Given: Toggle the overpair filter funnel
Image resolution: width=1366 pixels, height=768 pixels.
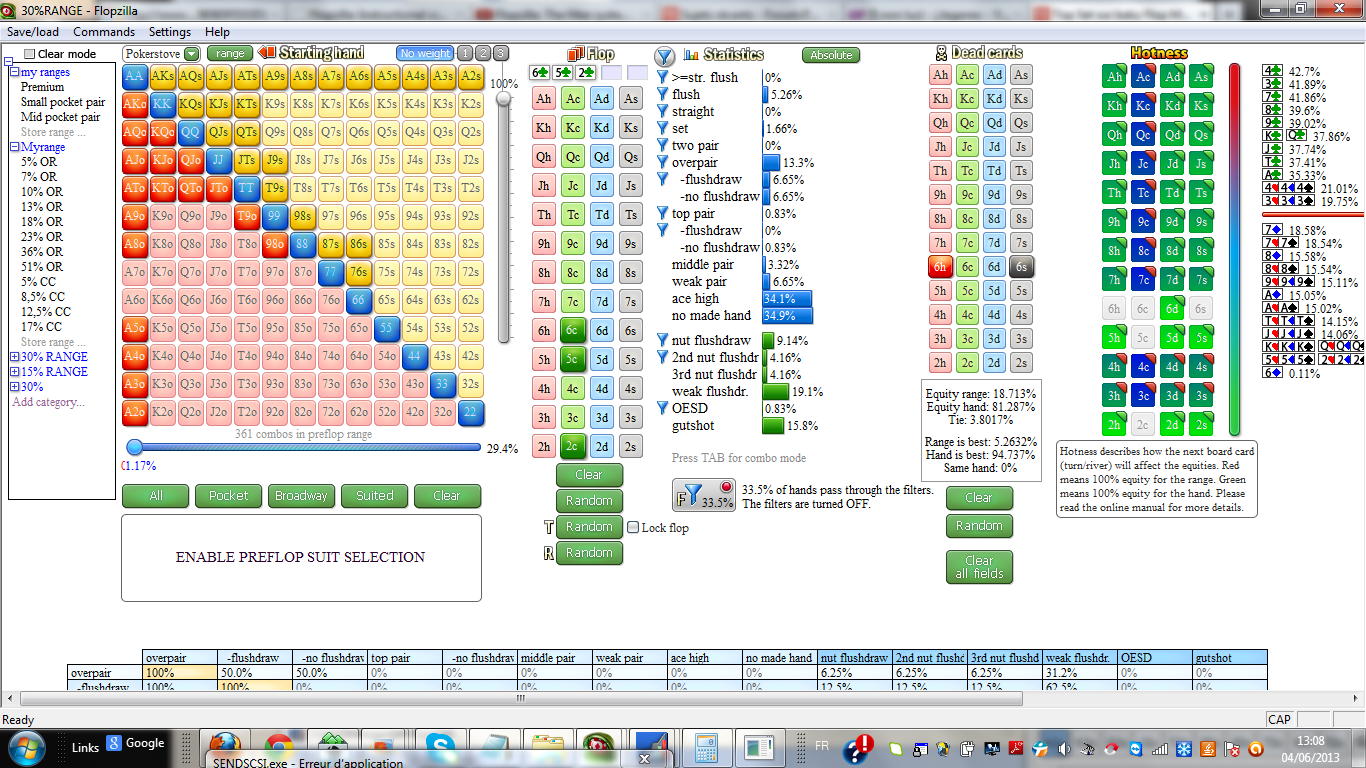Looking at the screenshot, I should tap(662, 162).
